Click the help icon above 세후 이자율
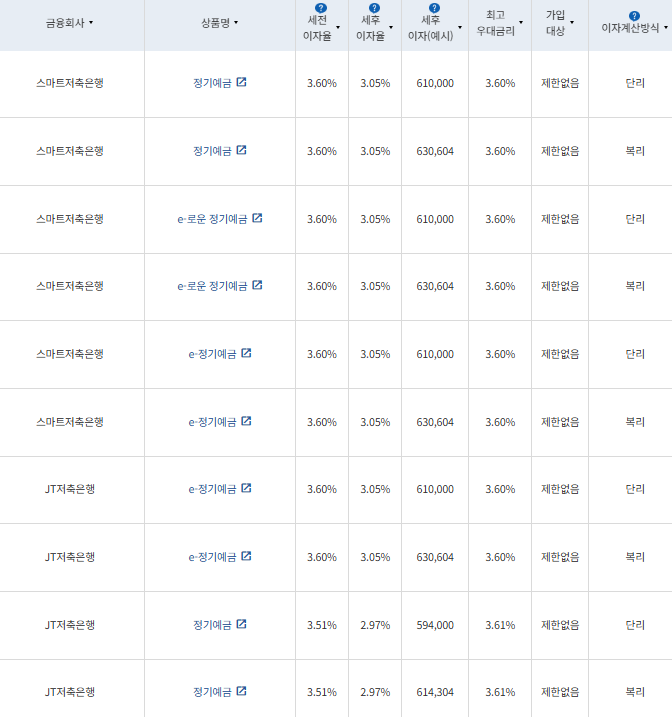Viewport: 672px width, 717px height. tap(374, 8)
